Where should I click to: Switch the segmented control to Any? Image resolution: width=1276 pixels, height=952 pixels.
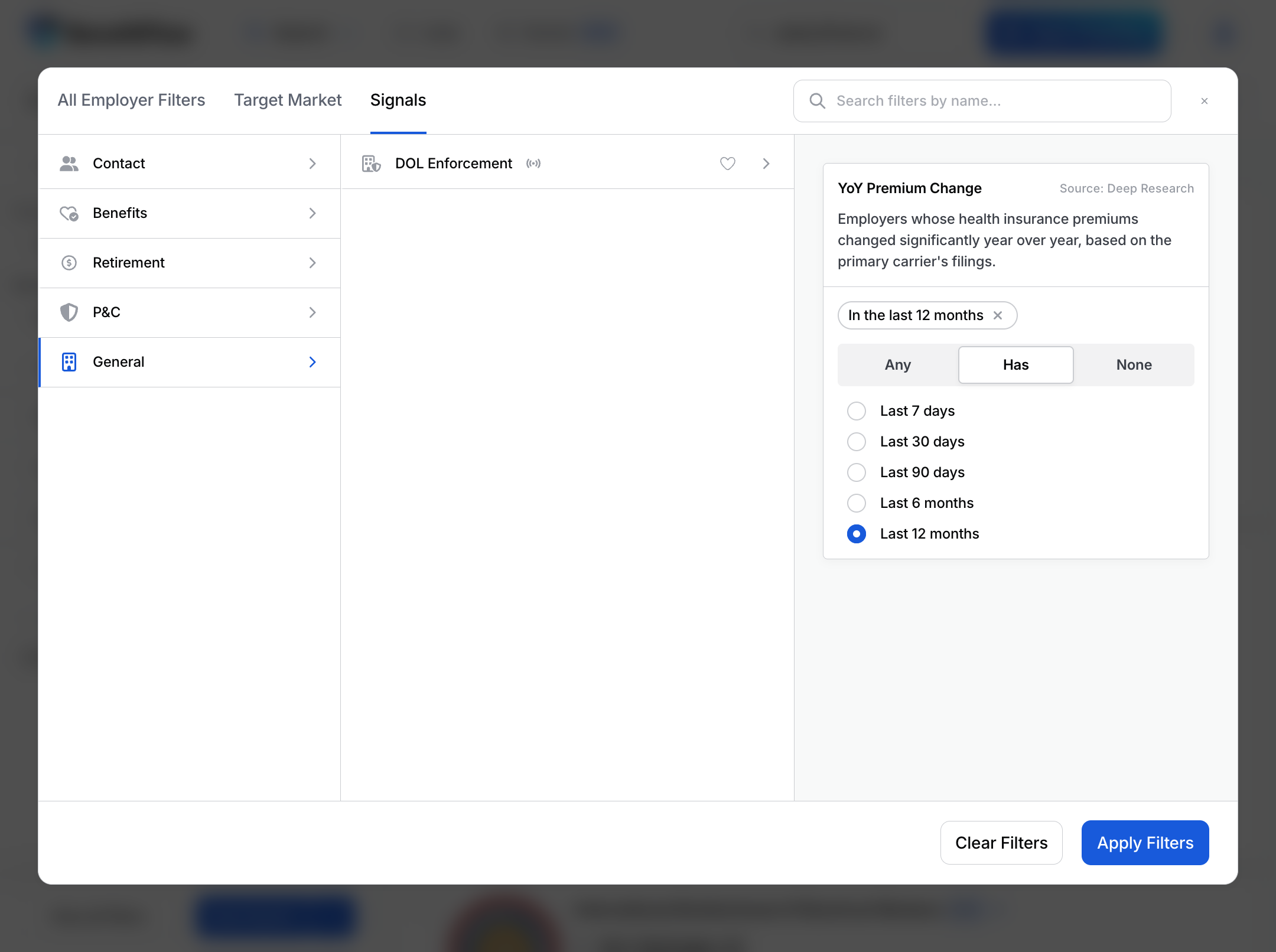[x=898, y=365]
